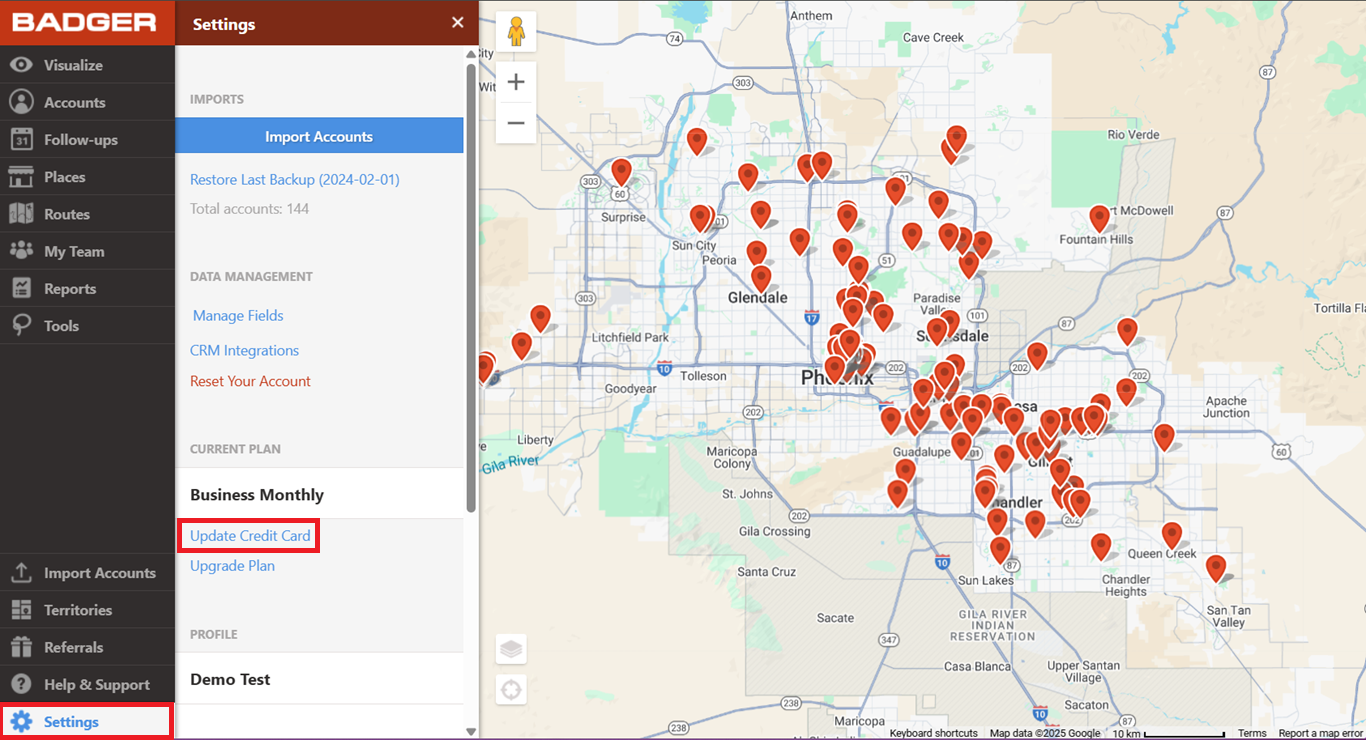The image size is (1366, 740).
Task: Click the Glendale city label on map
Action: [757, 298]
